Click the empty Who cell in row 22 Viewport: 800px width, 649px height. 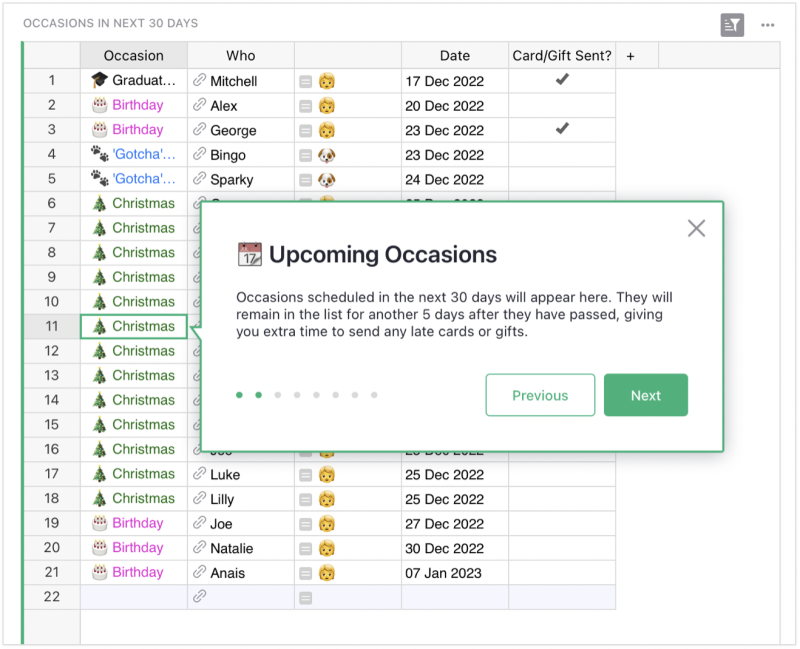[x=240, y=596]
